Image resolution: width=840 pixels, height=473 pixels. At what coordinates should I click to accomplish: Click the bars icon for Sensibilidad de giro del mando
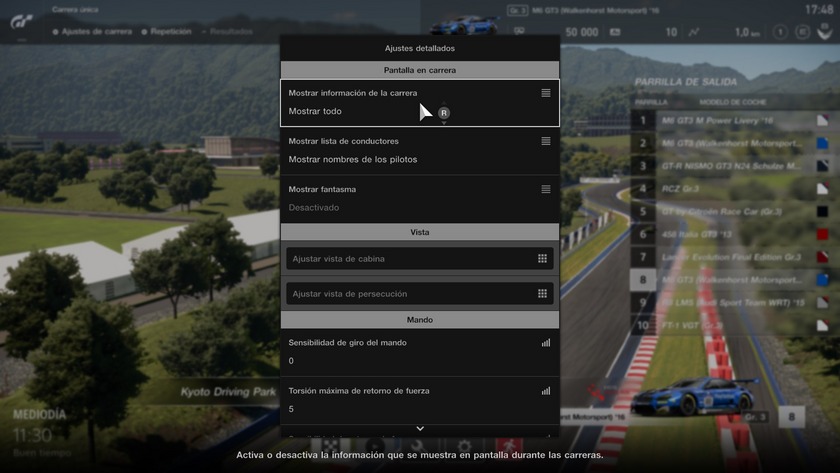tap(545, 343)
